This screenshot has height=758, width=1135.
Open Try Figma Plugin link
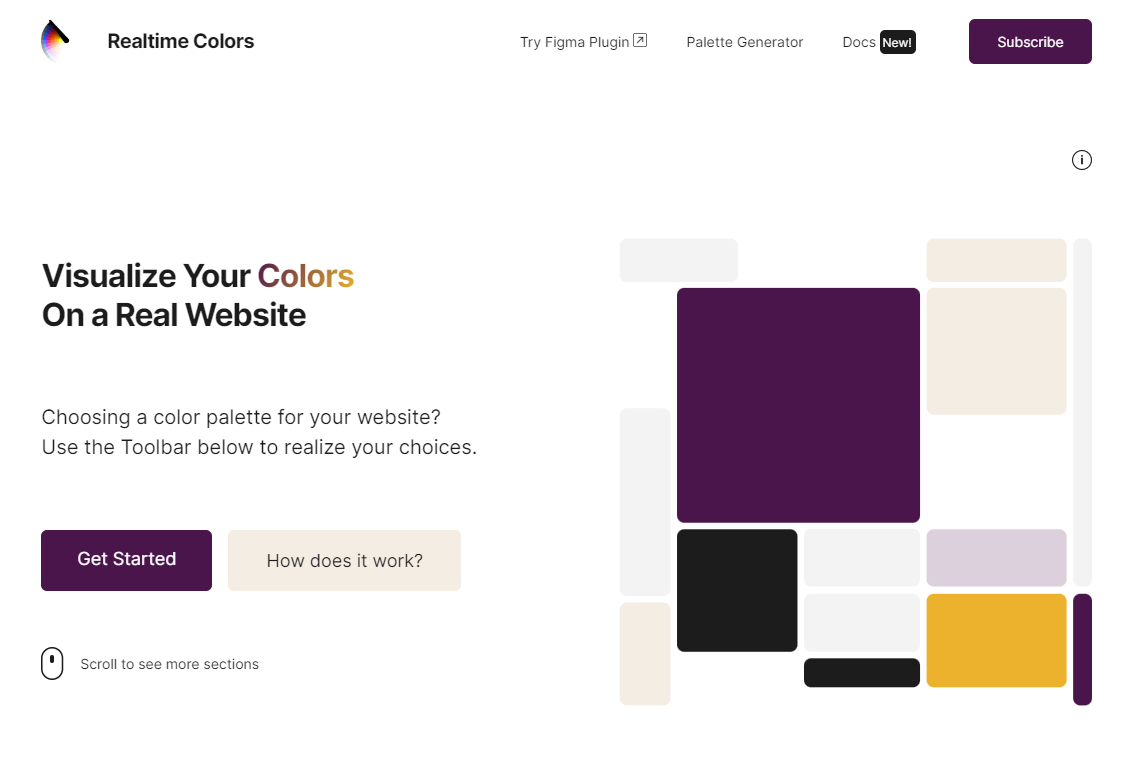pos(583,42)
